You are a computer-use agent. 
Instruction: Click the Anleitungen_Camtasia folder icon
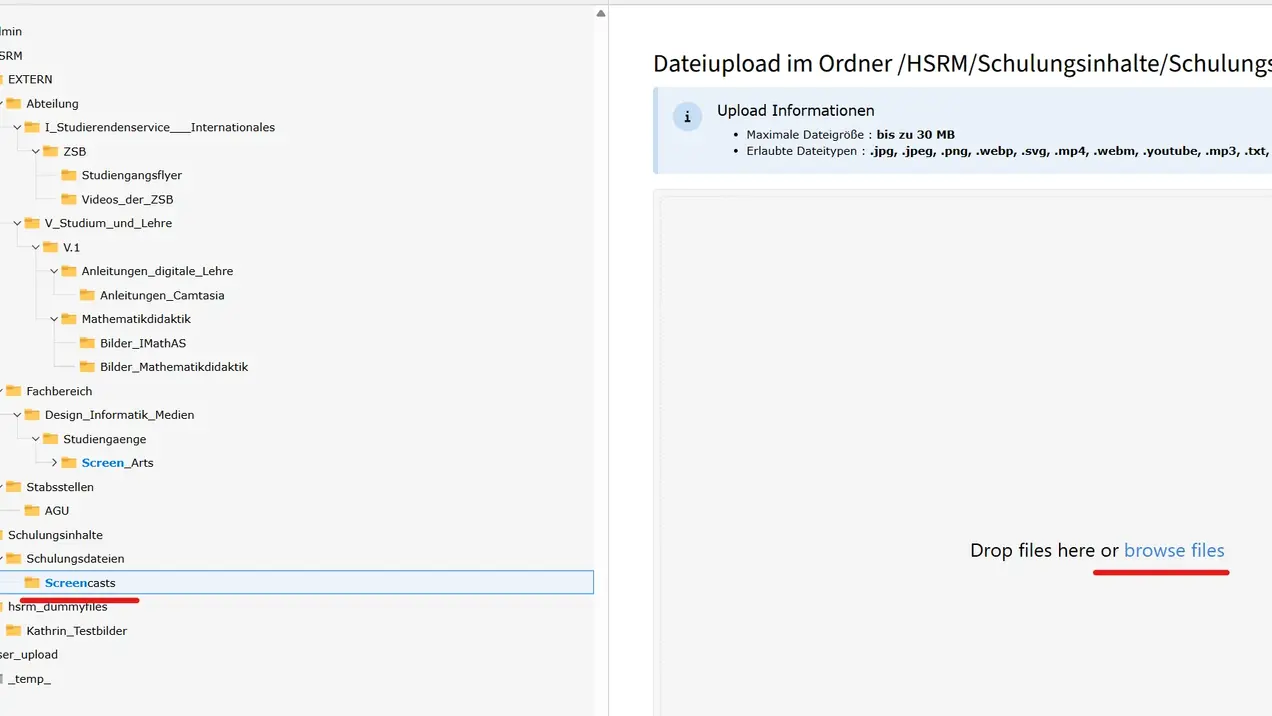(87, 295)
